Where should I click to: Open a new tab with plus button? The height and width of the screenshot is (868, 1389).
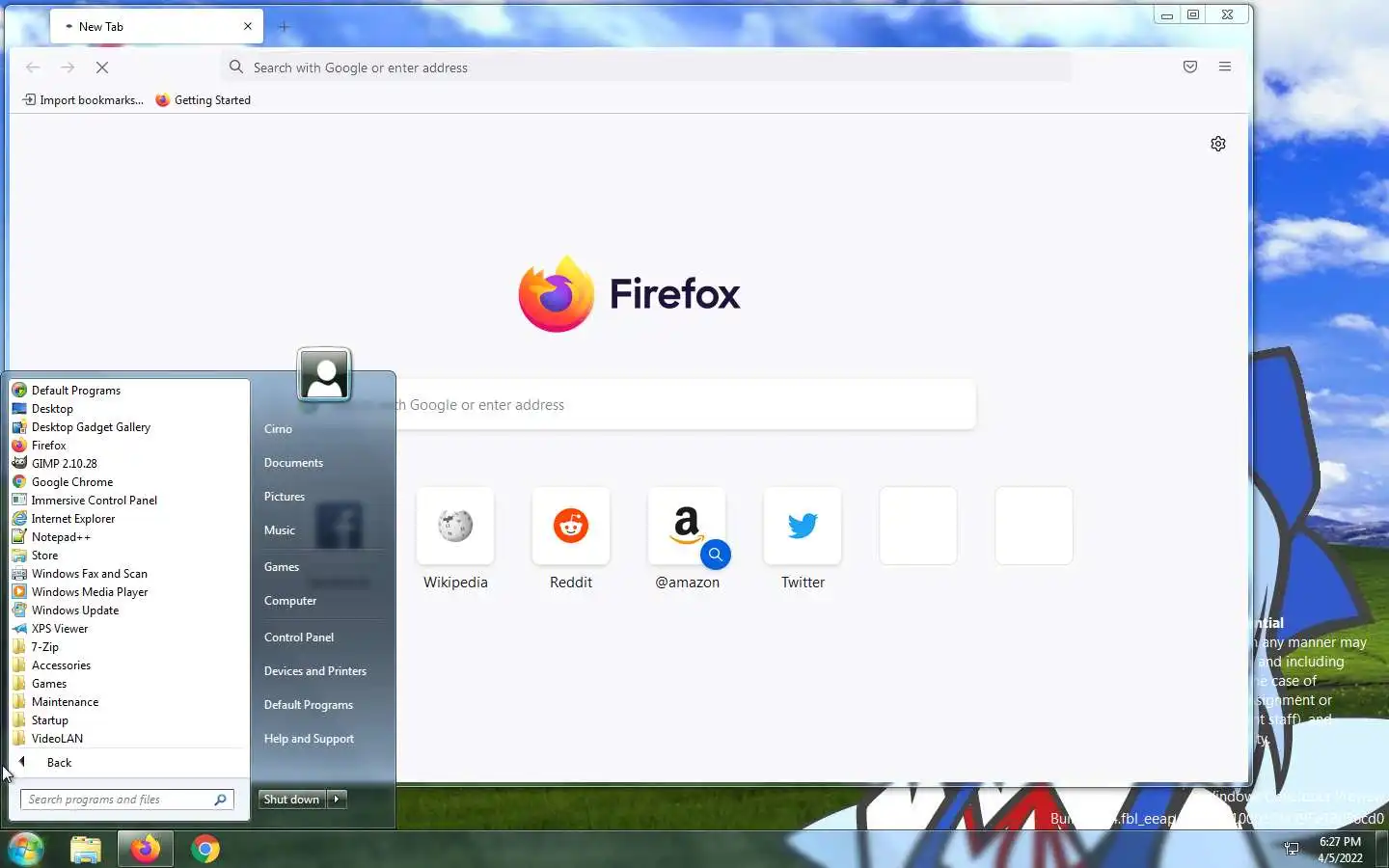(x=284, y=27)
